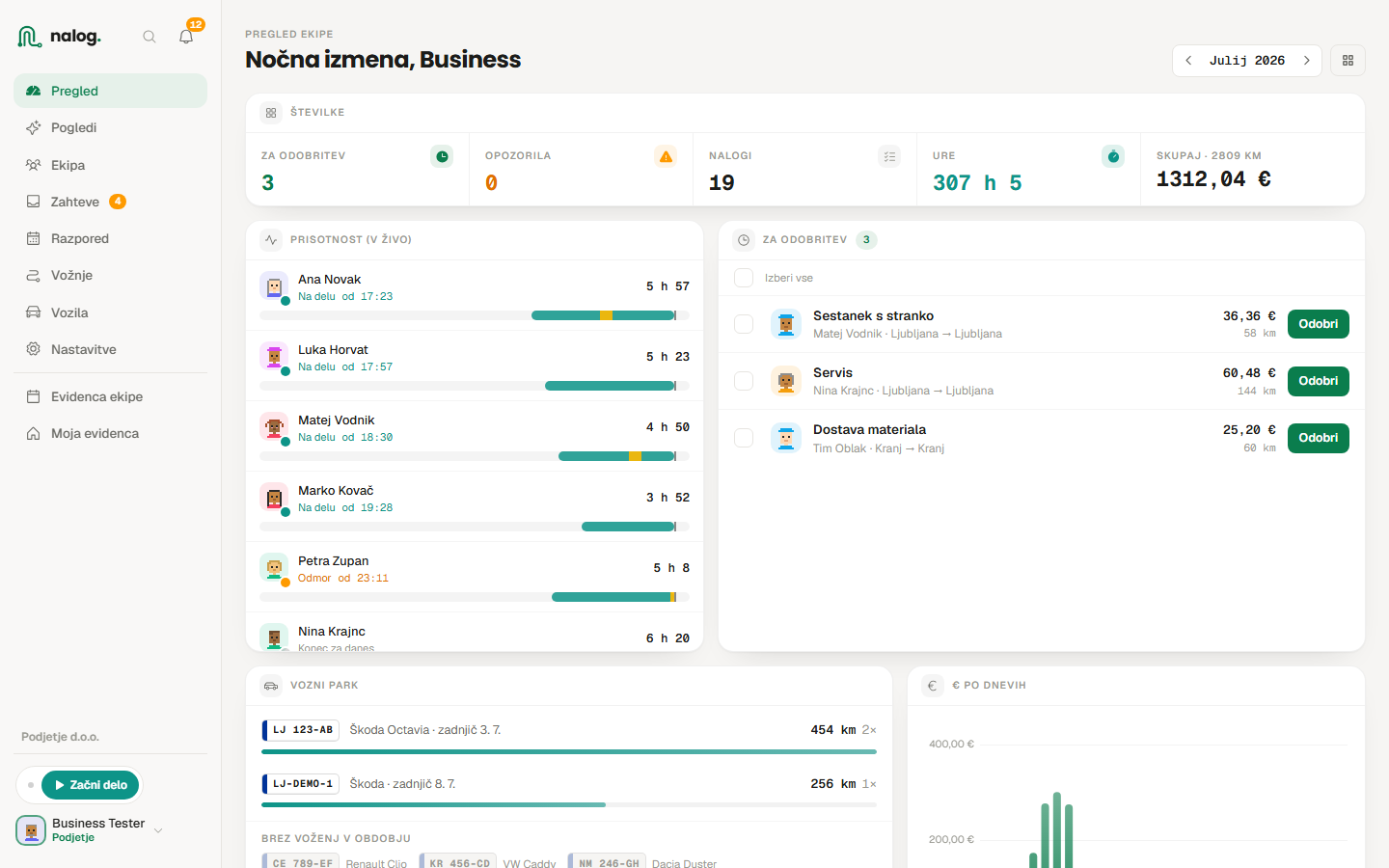Select the Sestanek s stranko checkbox

coord(744,324)
